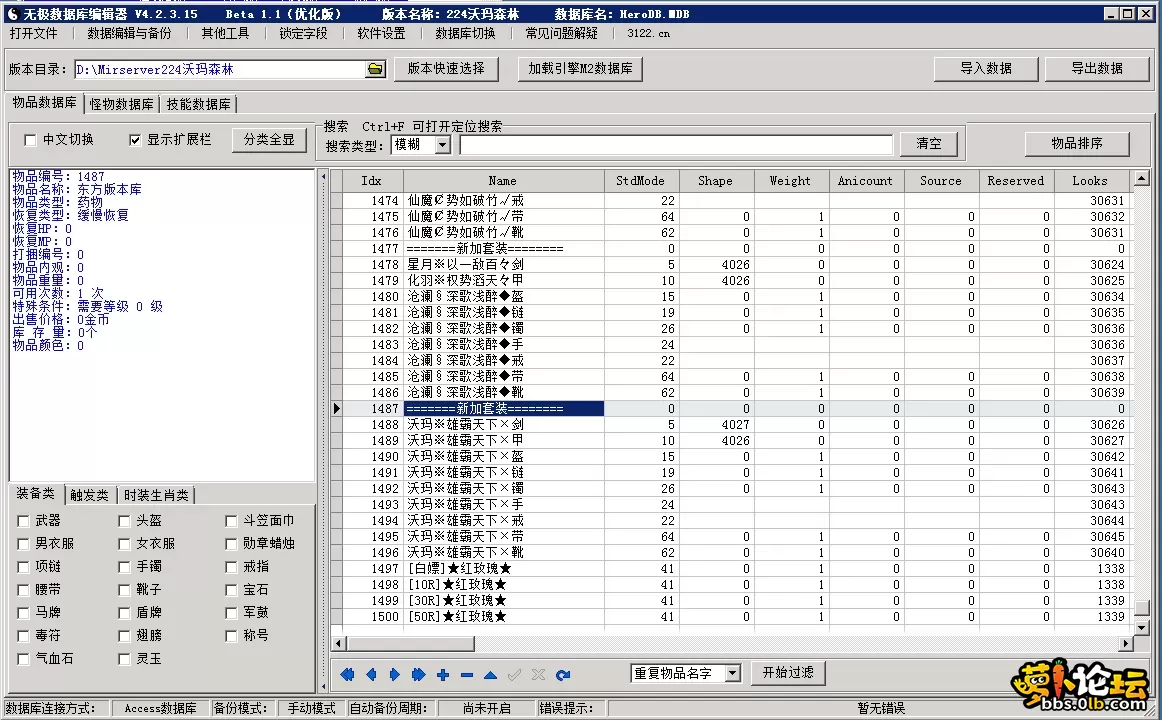Enable the 中文切换 checkbox

[30, 140]
